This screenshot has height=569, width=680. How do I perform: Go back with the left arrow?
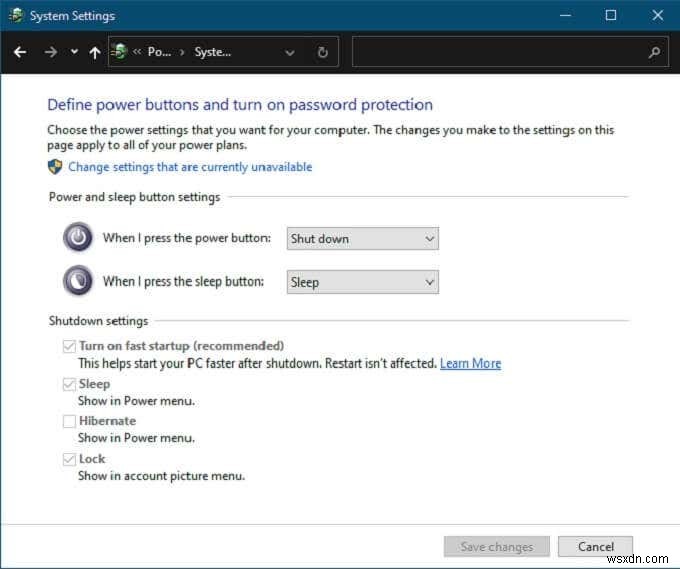tap(20, 52)
